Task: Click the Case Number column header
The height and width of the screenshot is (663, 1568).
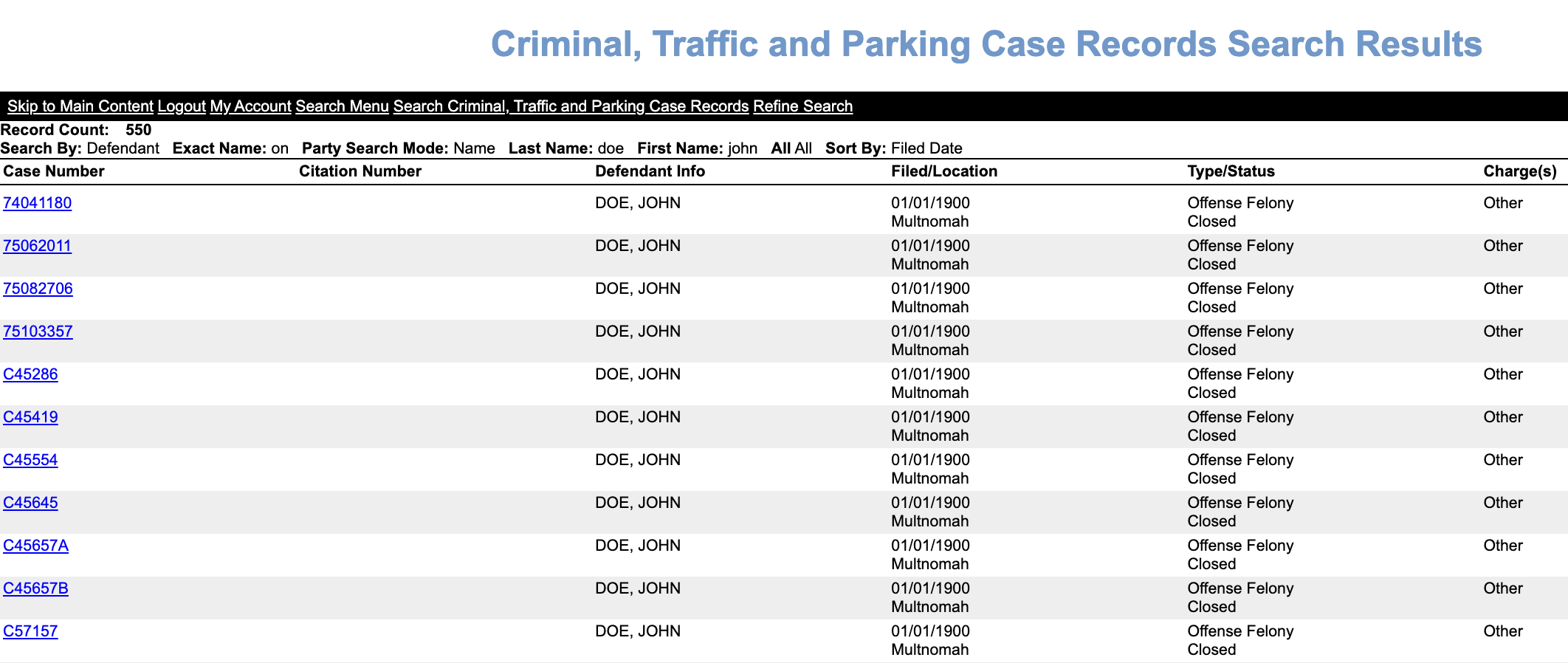Action: click(x=54, y=171)
